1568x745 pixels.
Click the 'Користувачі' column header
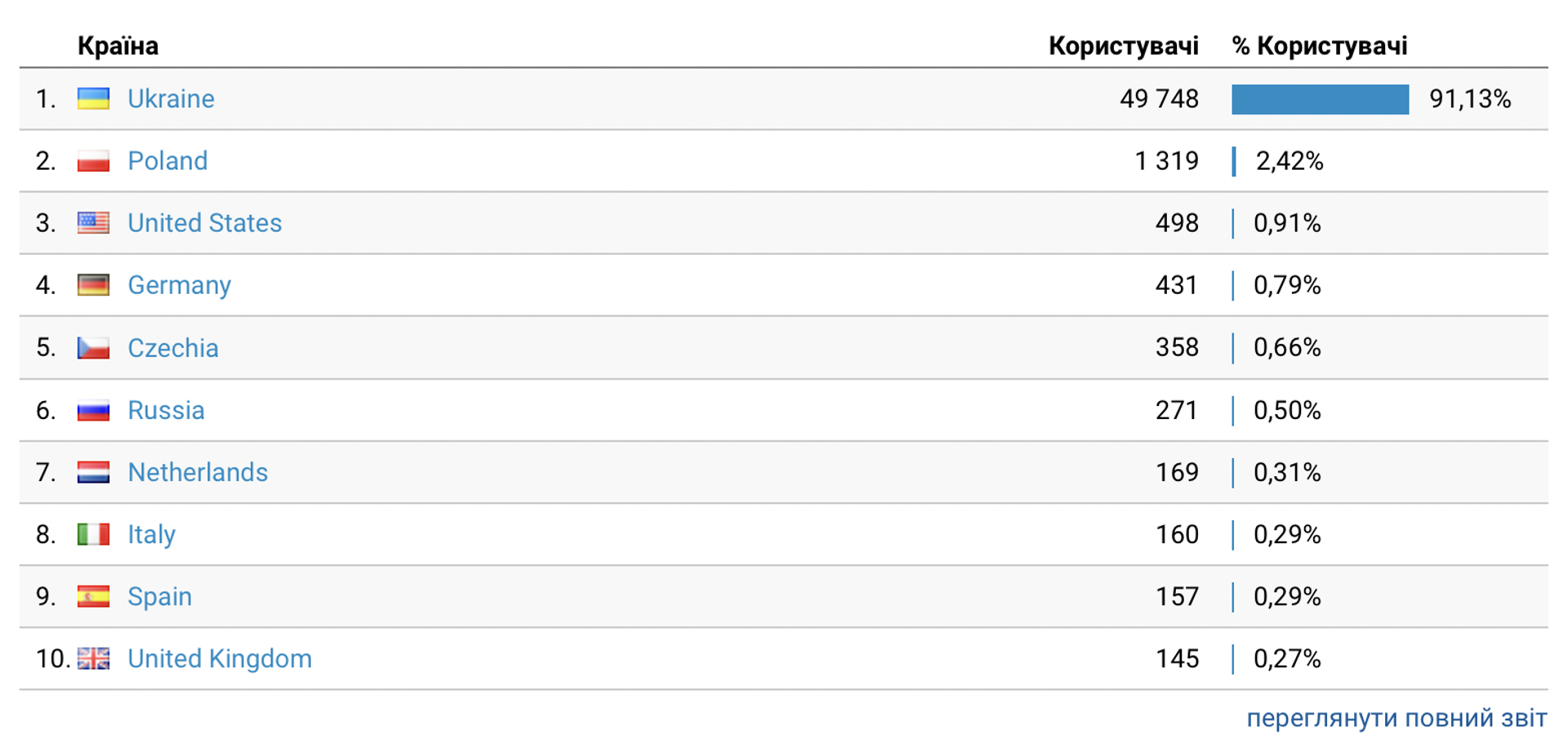pyautogui.click(x=1124, y=46)
